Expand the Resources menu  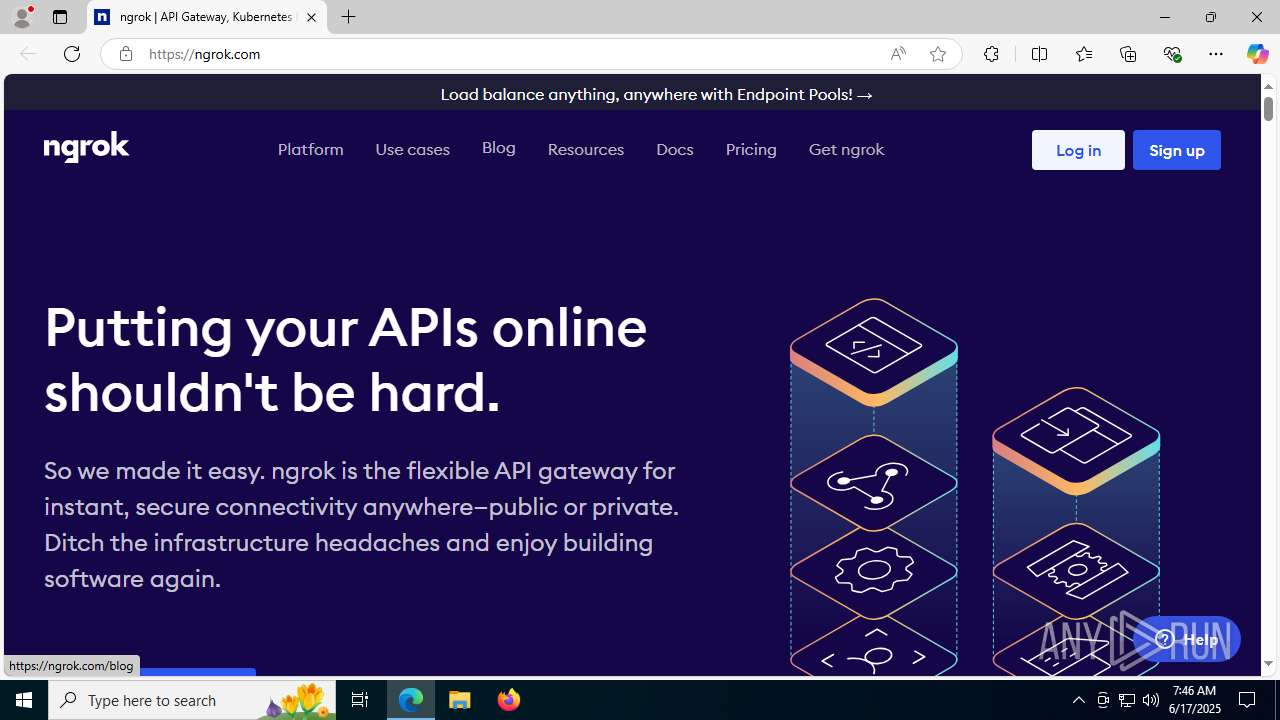pyautogui.click(x=586, y=149)
